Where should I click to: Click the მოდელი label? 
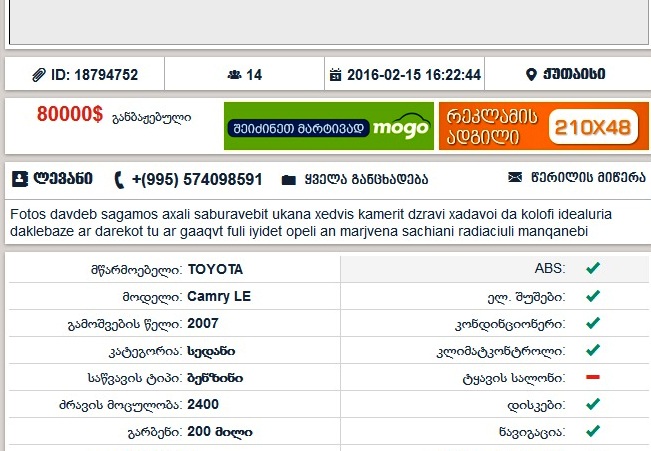pos(152,297)
